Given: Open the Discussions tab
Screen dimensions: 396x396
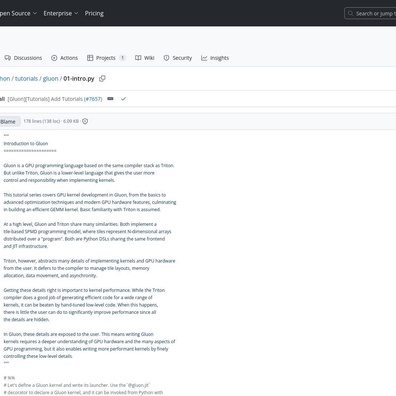Looking at the screenshot, I should (x=23, y=58).
